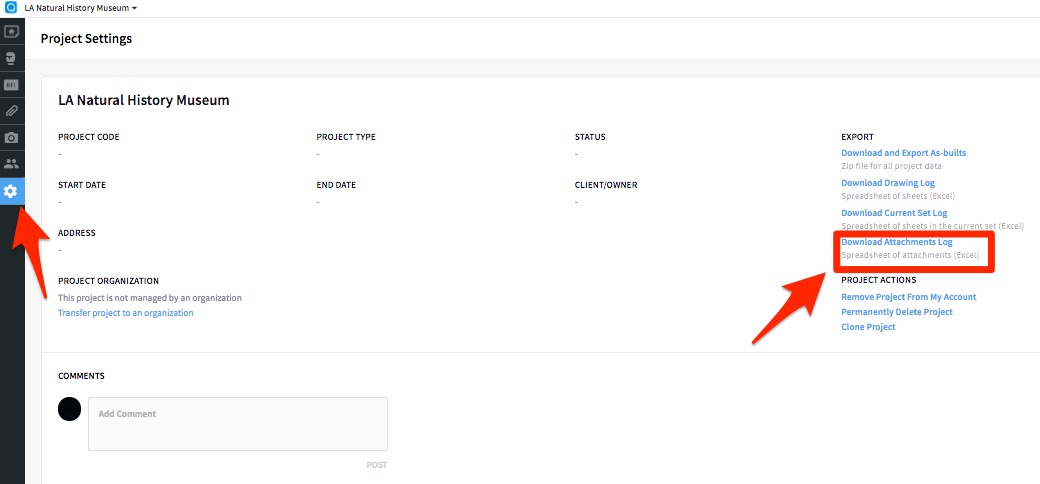This screenshot has width=1040, height=484.
Task: Open the Team people icon in sidebar
Action: (11, 164)
